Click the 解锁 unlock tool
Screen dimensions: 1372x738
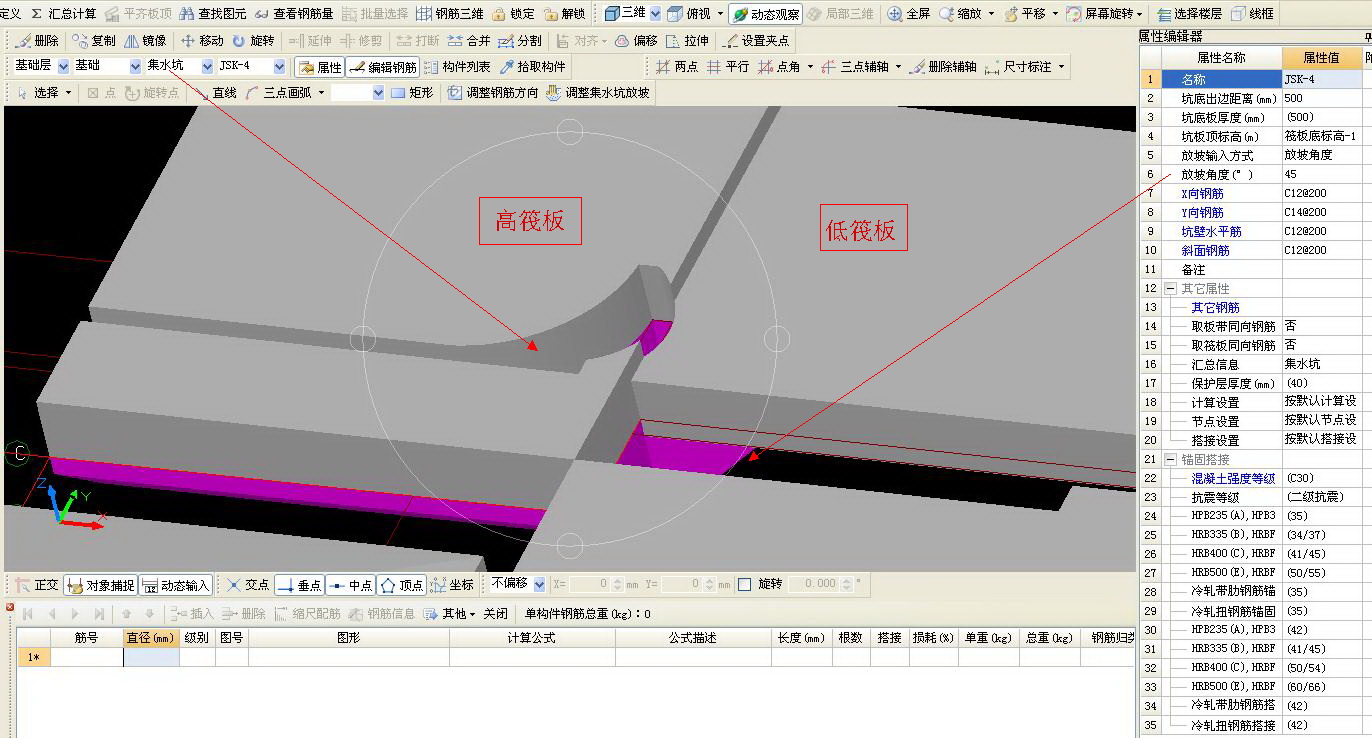coord(565,14)
